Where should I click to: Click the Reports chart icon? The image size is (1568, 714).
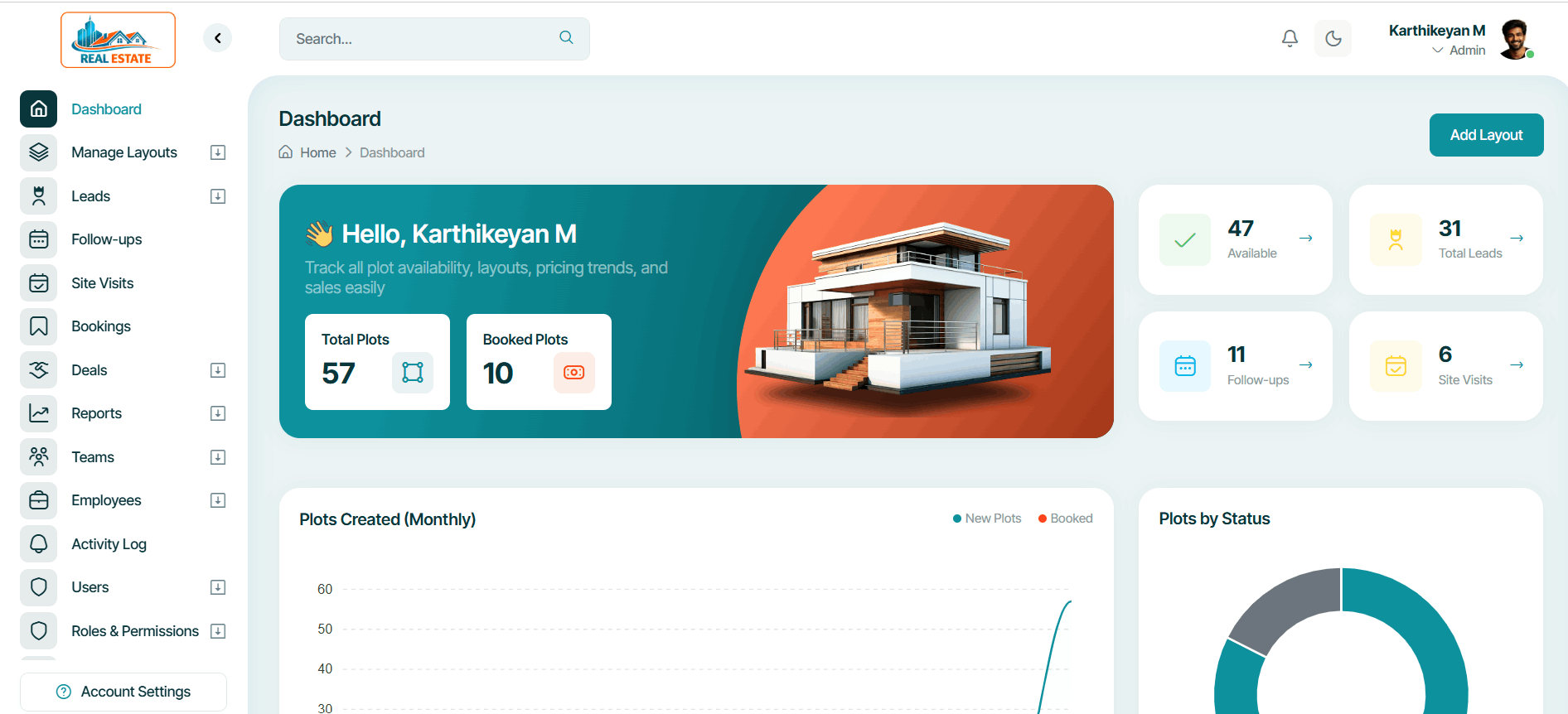coord(39,413)
